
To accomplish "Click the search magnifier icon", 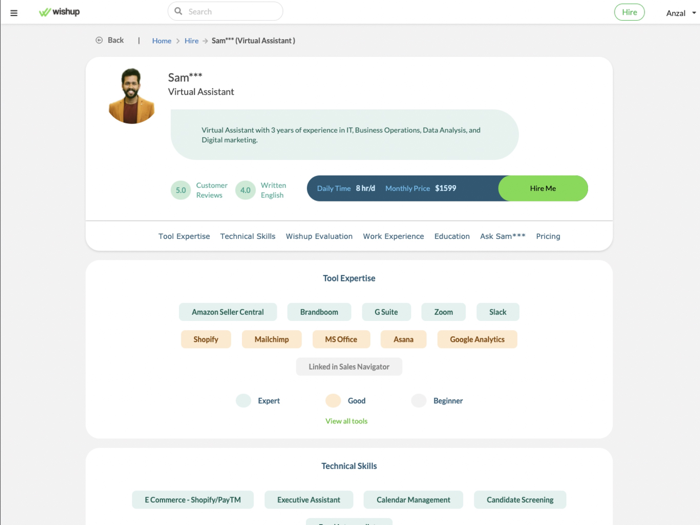I will (178, 11).
